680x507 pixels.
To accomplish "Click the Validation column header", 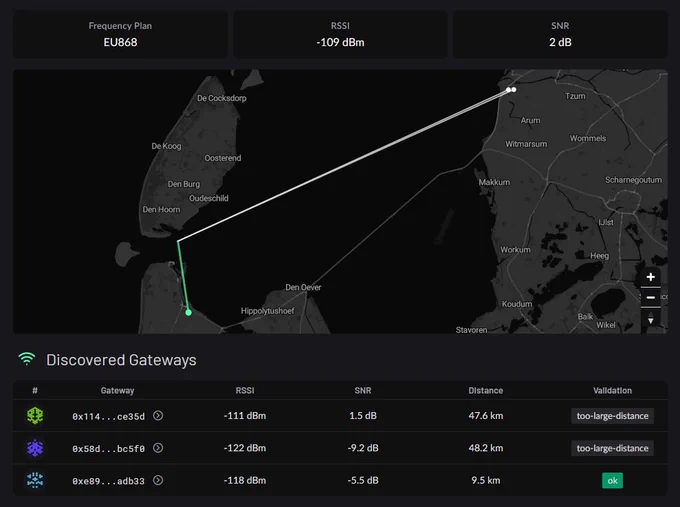I will 612,390.
